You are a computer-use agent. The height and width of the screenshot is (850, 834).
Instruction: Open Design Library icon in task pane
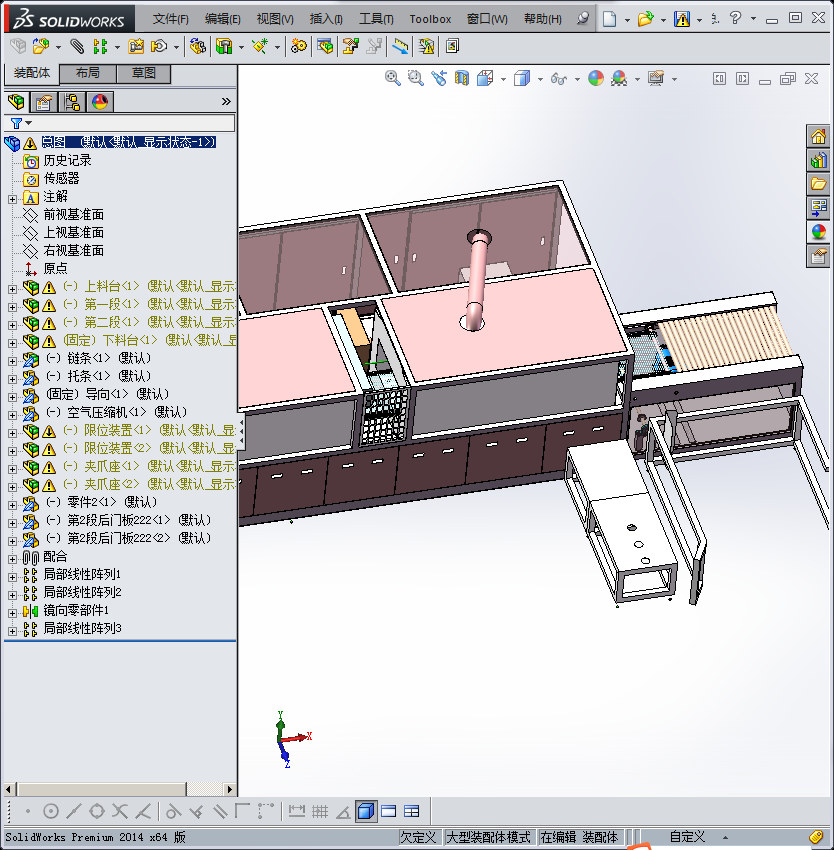point(819,160)
